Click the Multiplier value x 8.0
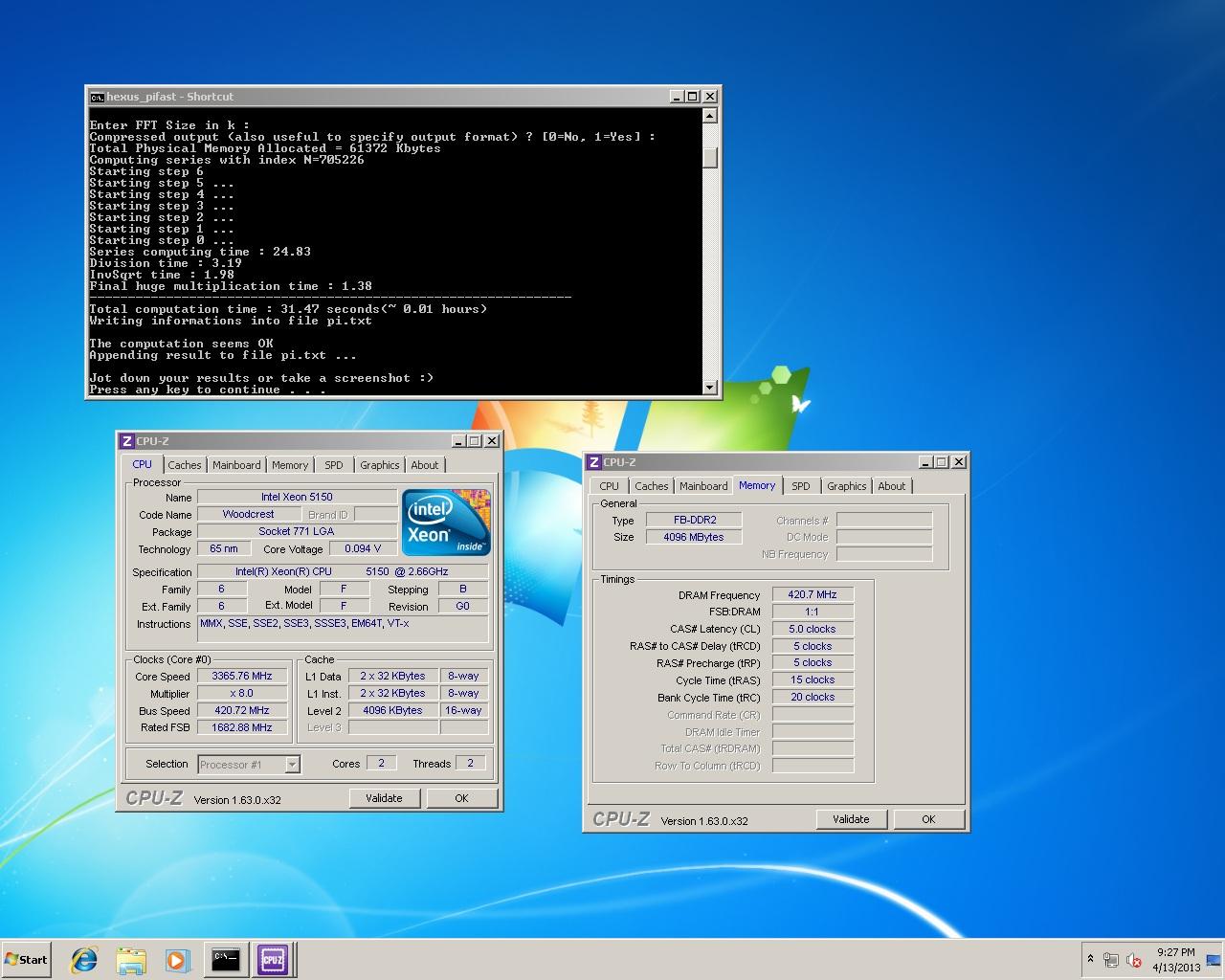 click(x=242, y=693)
